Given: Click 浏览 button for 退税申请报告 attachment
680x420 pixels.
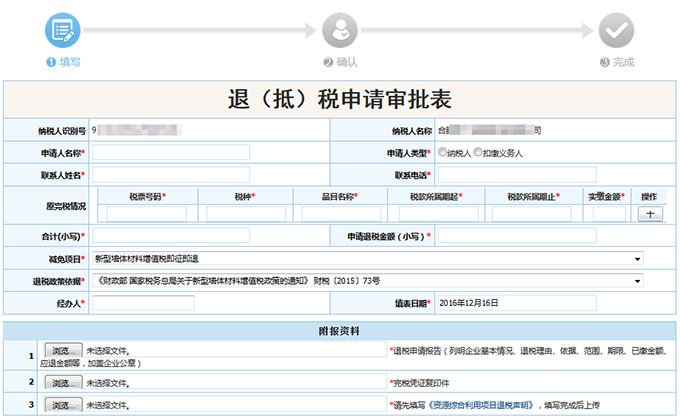Looking at the screenshot, I should (x=64, y=352).
